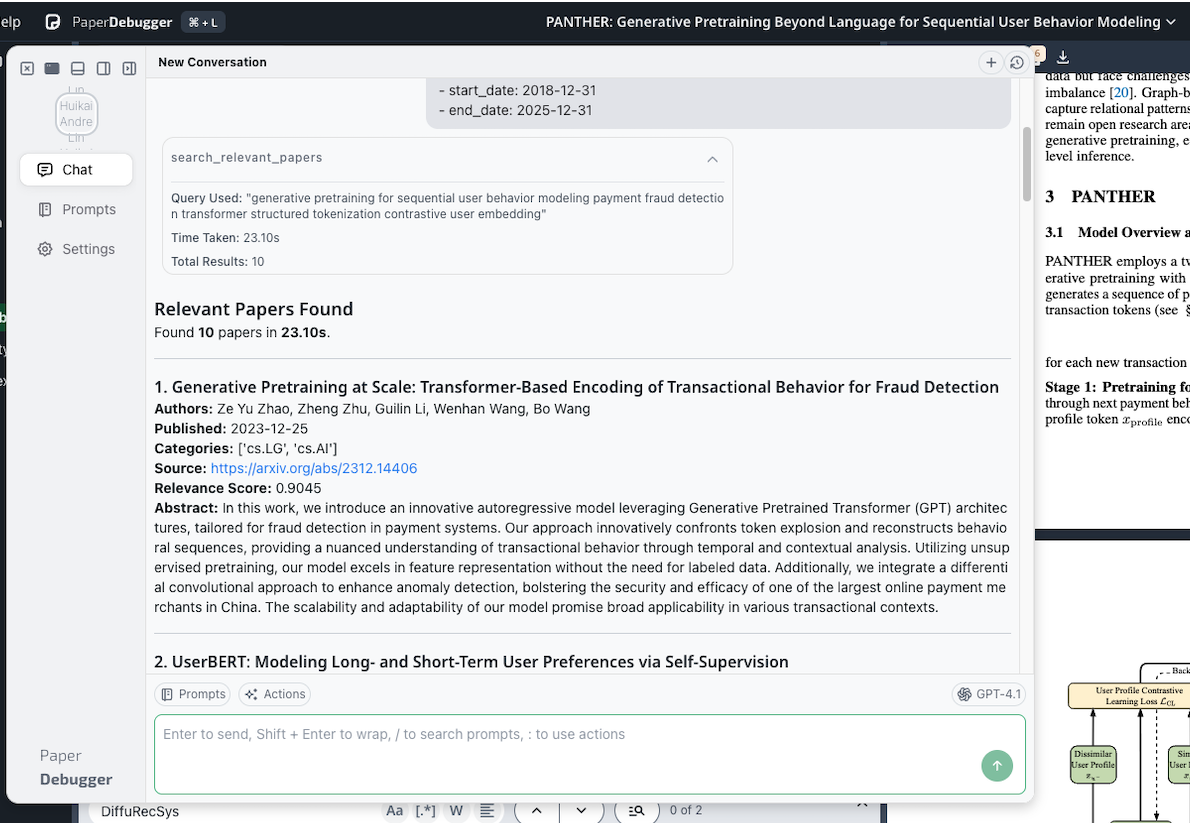Image resolution: width=1190 pixels, height=823 pixels.
Task: Select the highlight-all lines icon in find bar
Action: point(486,810)
